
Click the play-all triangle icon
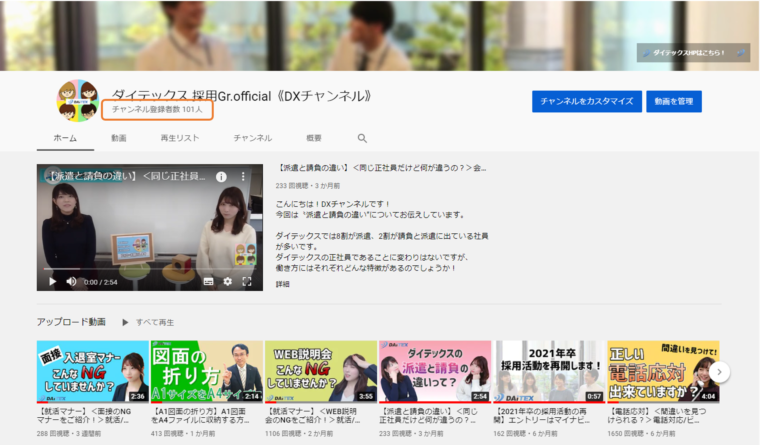(x=125, y=322)
